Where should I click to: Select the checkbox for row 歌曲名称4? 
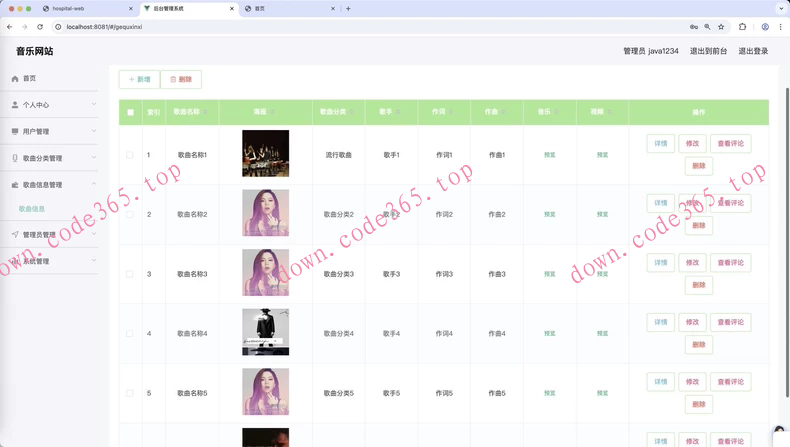coord(130,333)
